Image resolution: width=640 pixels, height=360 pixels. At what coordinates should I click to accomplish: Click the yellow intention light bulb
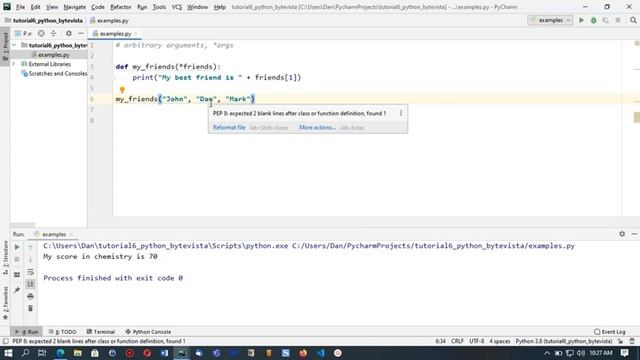[x=122, y=90]
